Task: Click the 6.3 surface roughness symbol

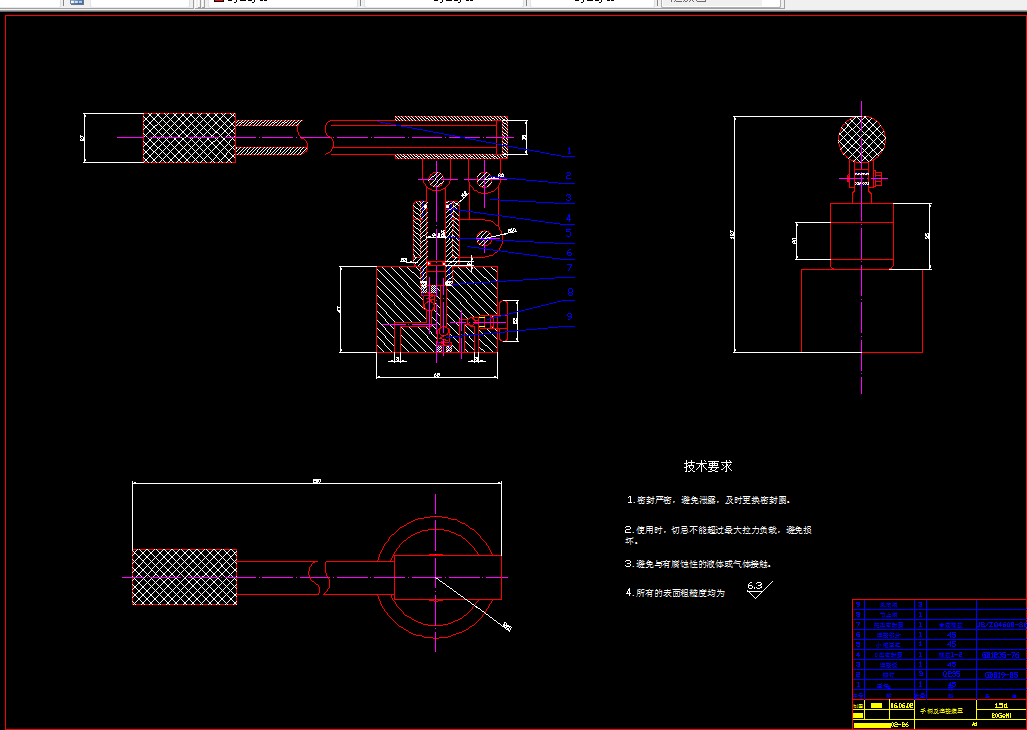Action: pyautogui.click(x=759, y=588)
